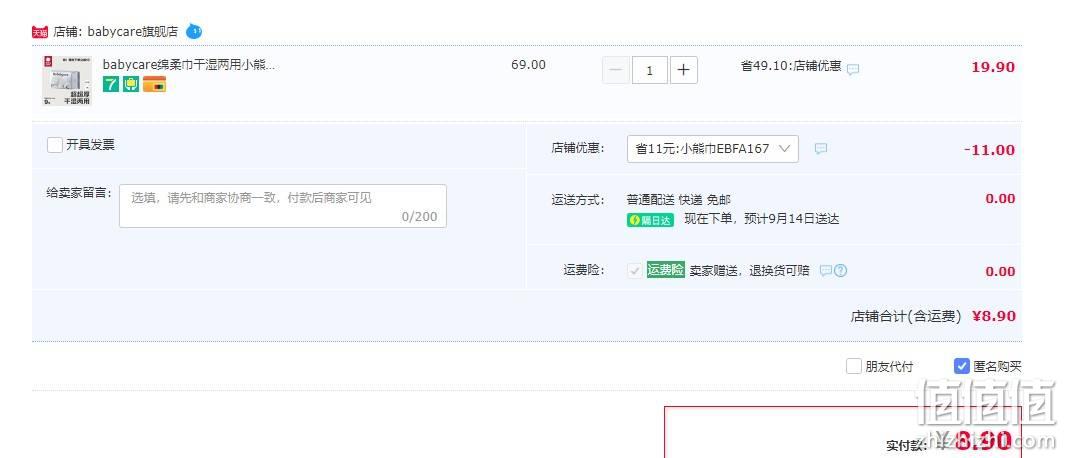Open the 省11元:小熊巾EBFA167 discount dropdown

(x=712, y=149)
